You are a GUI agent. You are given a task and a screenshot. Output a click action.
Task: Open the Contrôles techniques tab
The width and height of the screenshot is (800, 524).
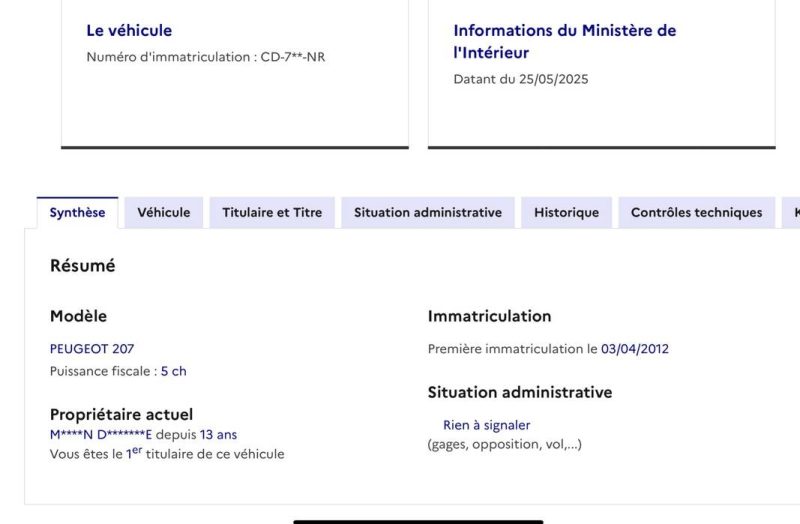[x=696, y=212]
